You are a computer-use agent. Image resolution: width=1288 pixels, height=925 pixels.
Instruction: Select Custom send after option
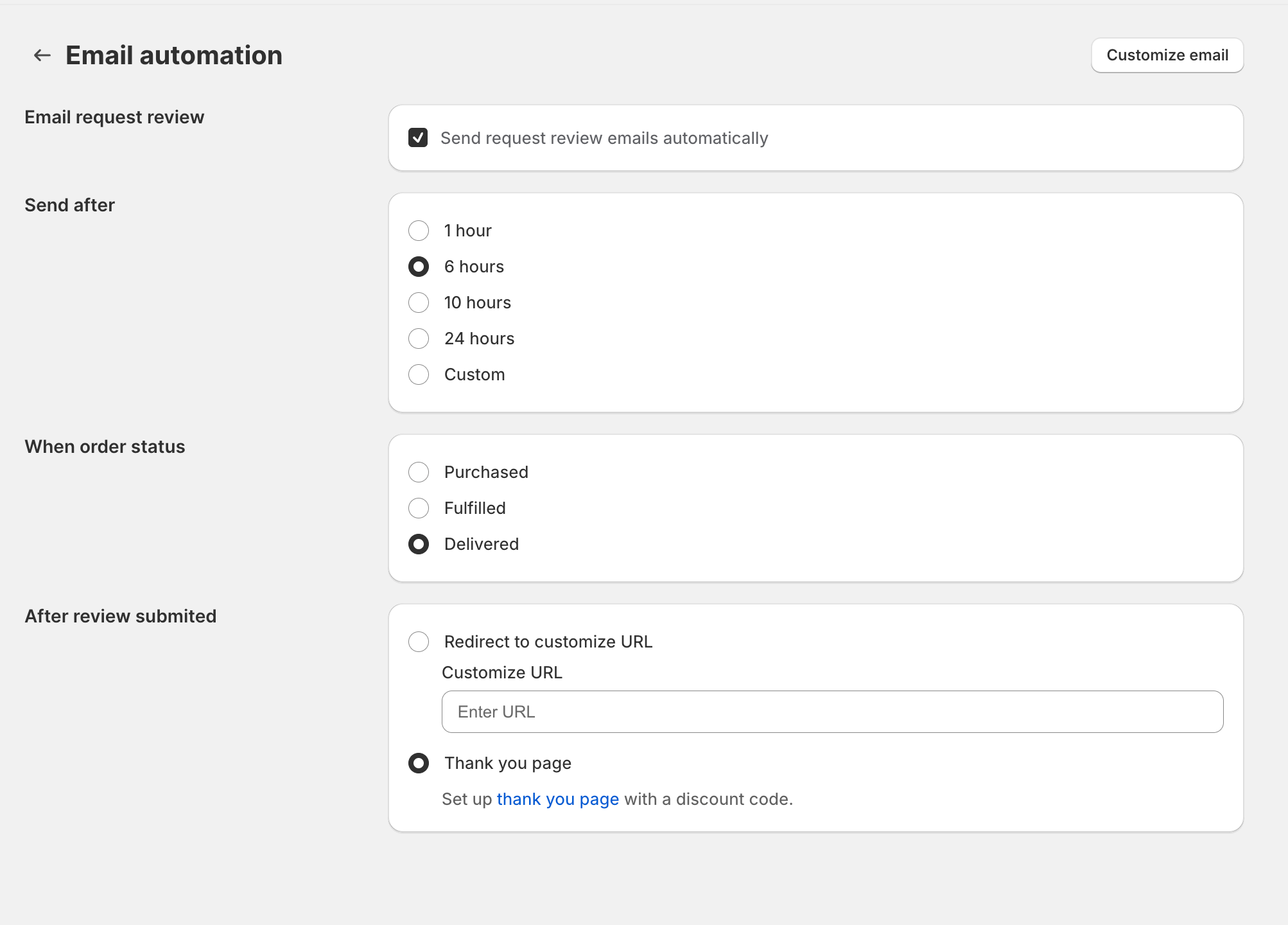[x=419, y=374]
